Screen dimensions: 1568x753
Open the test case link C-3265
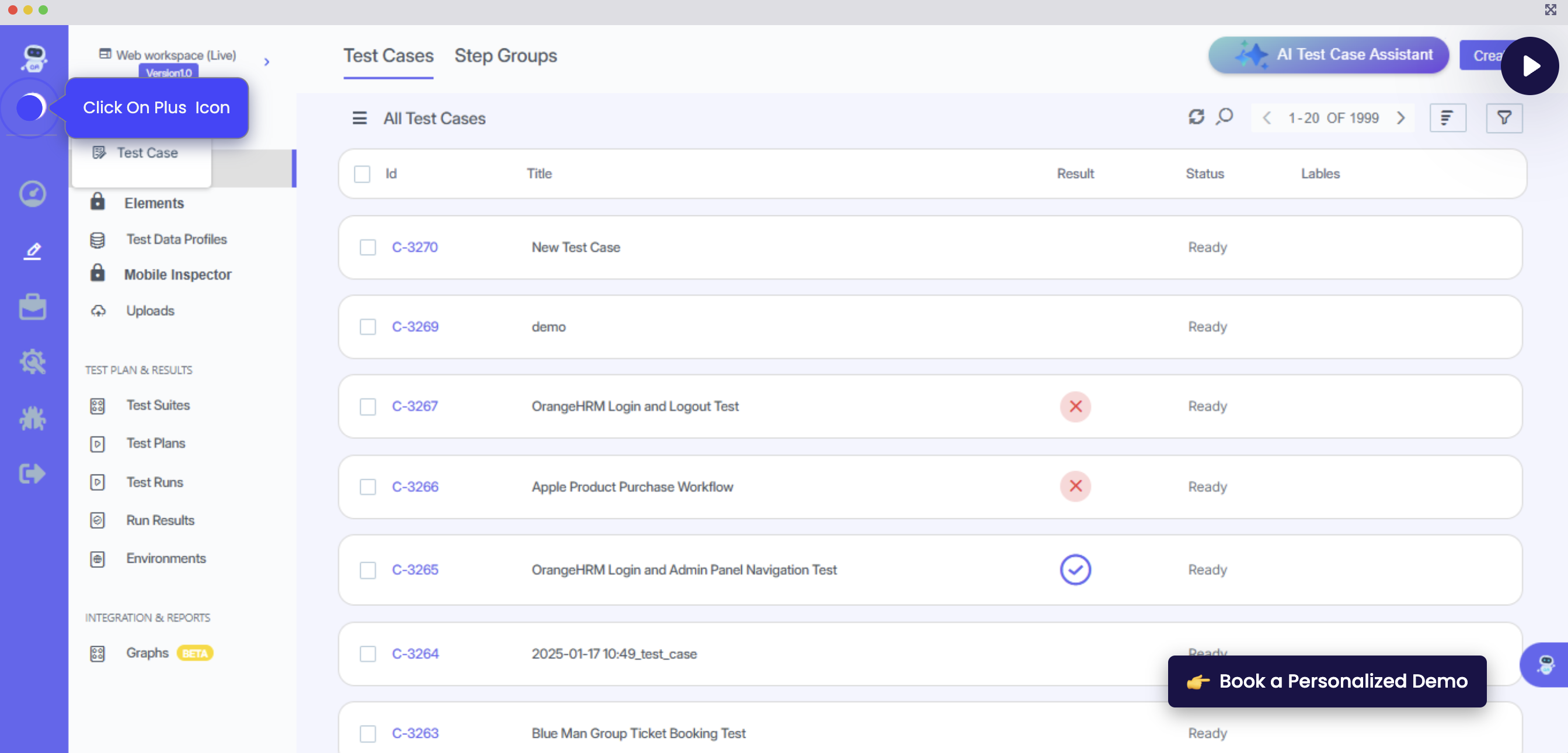[x=414, y=570]
